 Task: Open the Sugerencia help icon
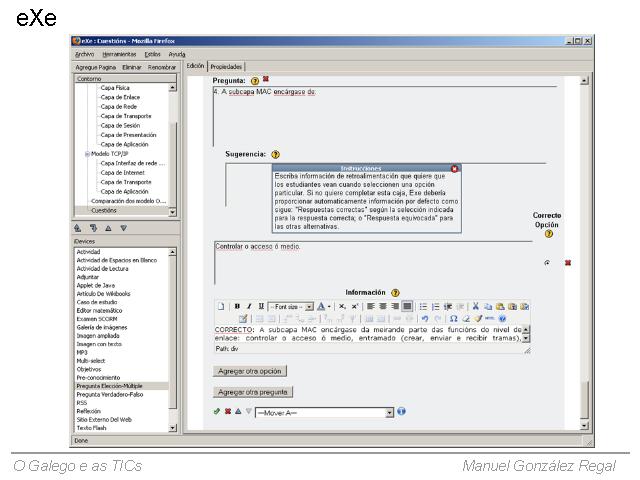(275, 154)
